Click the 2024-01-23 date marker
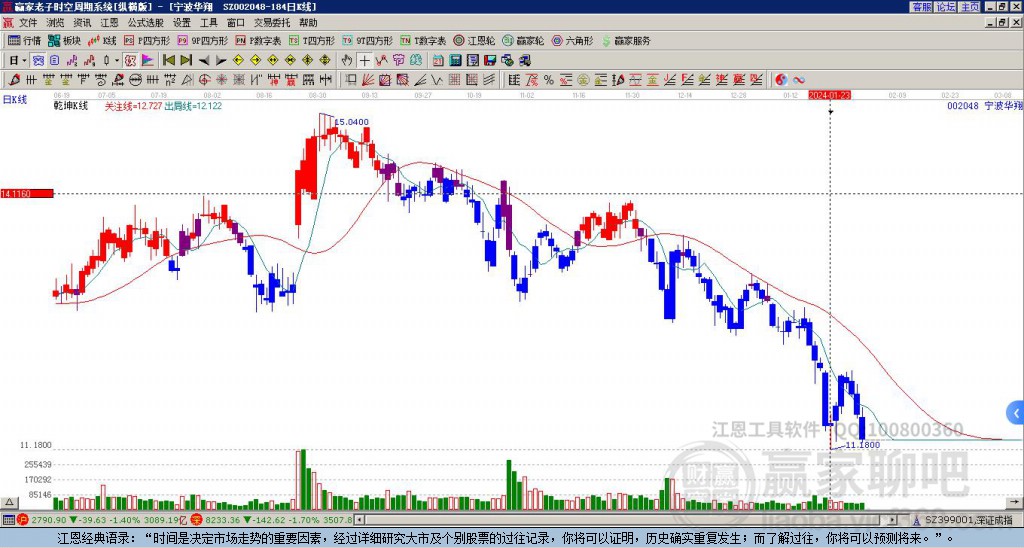1024x548 pixels. [829, 95]
